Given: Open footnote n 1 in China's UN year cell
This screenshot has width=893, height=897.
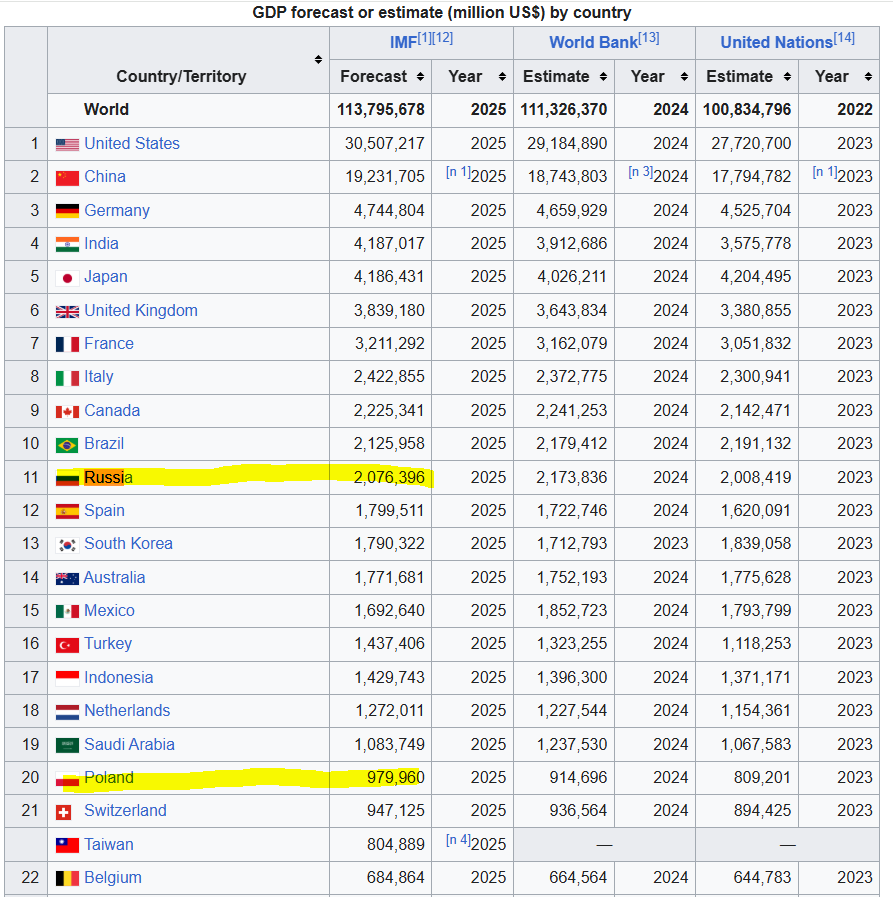Looking at the screenshot, I should (x=825, y=172).
